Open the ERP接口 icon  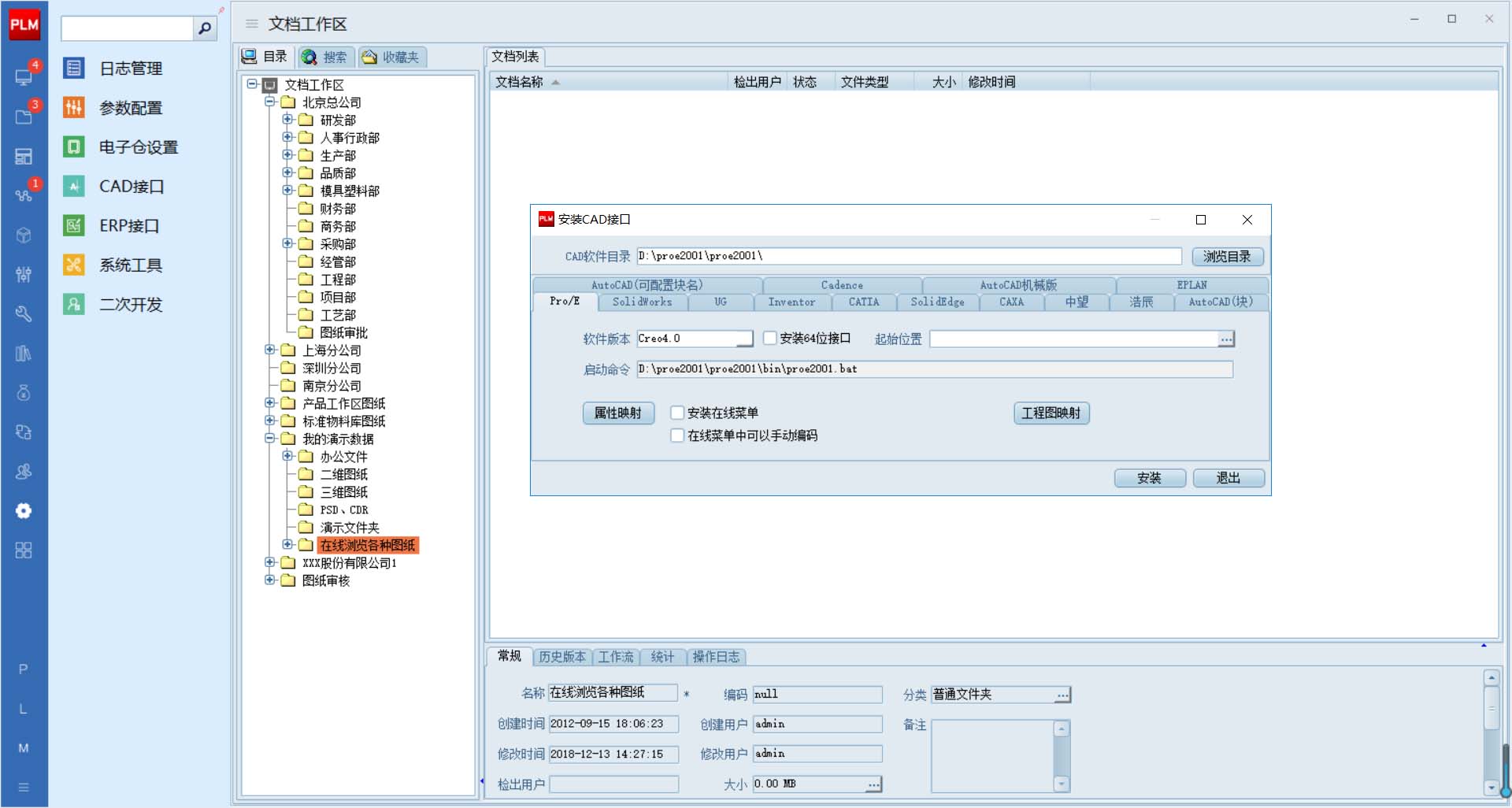[74, 226]
